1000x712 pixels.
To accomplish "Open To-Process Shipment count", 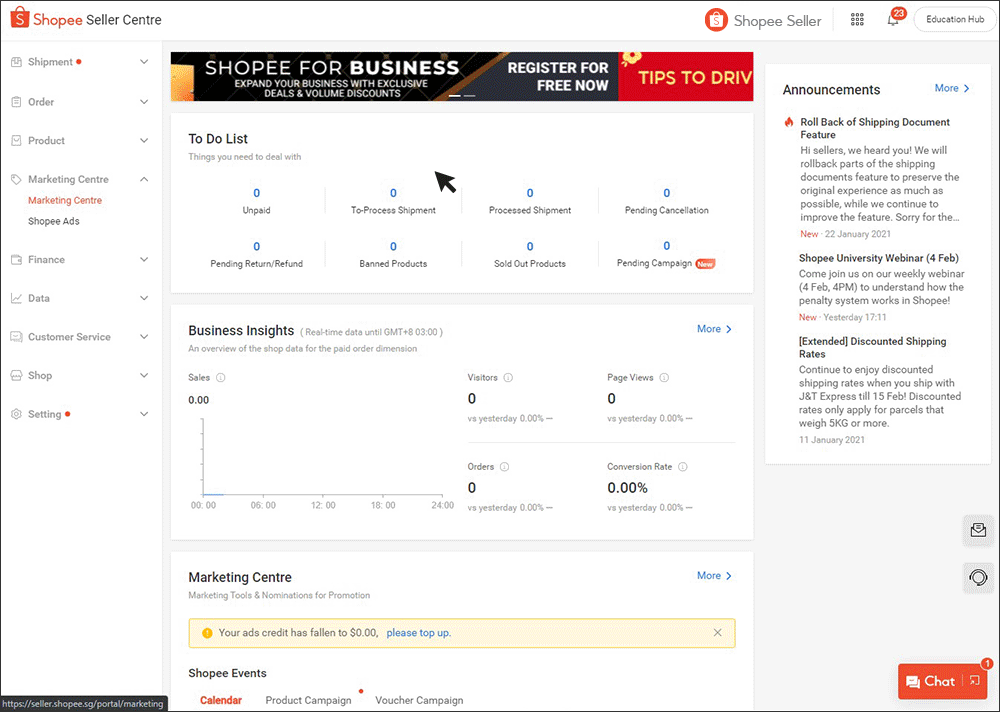I will click(393, 193).
